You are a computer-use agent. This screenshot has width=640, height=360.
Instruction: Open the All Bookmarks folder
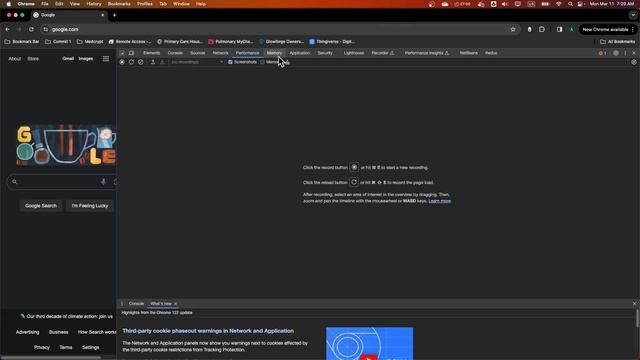(x=618, y=42)
